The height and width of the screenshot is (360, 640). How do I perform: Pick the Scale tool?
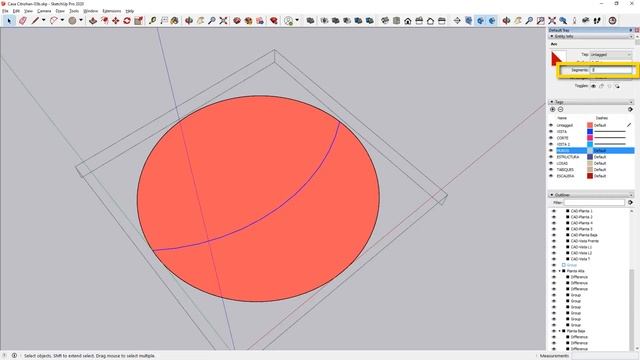coord(138,20)
